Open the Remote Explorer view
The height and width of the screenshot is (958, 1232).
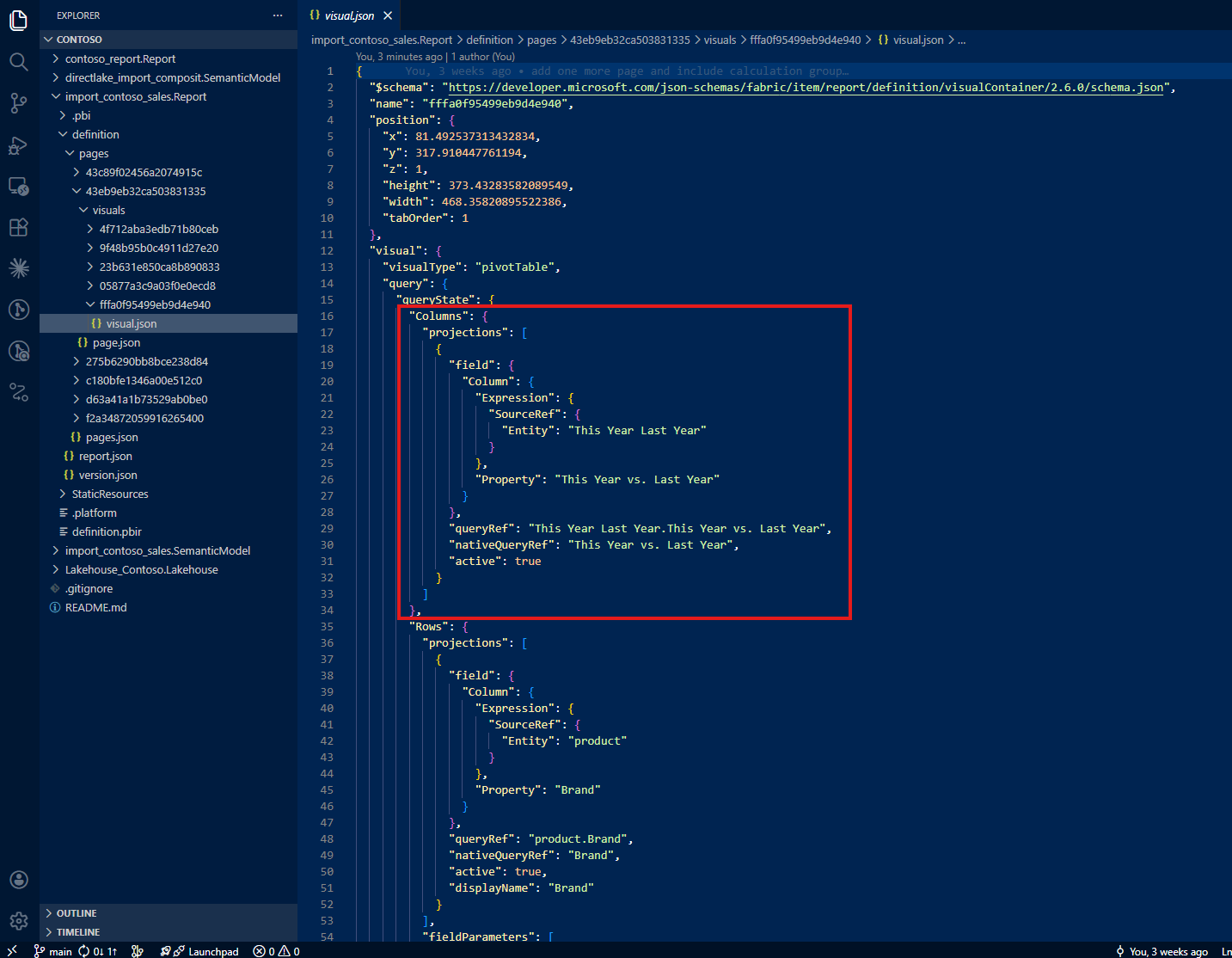tap(19, 186)
